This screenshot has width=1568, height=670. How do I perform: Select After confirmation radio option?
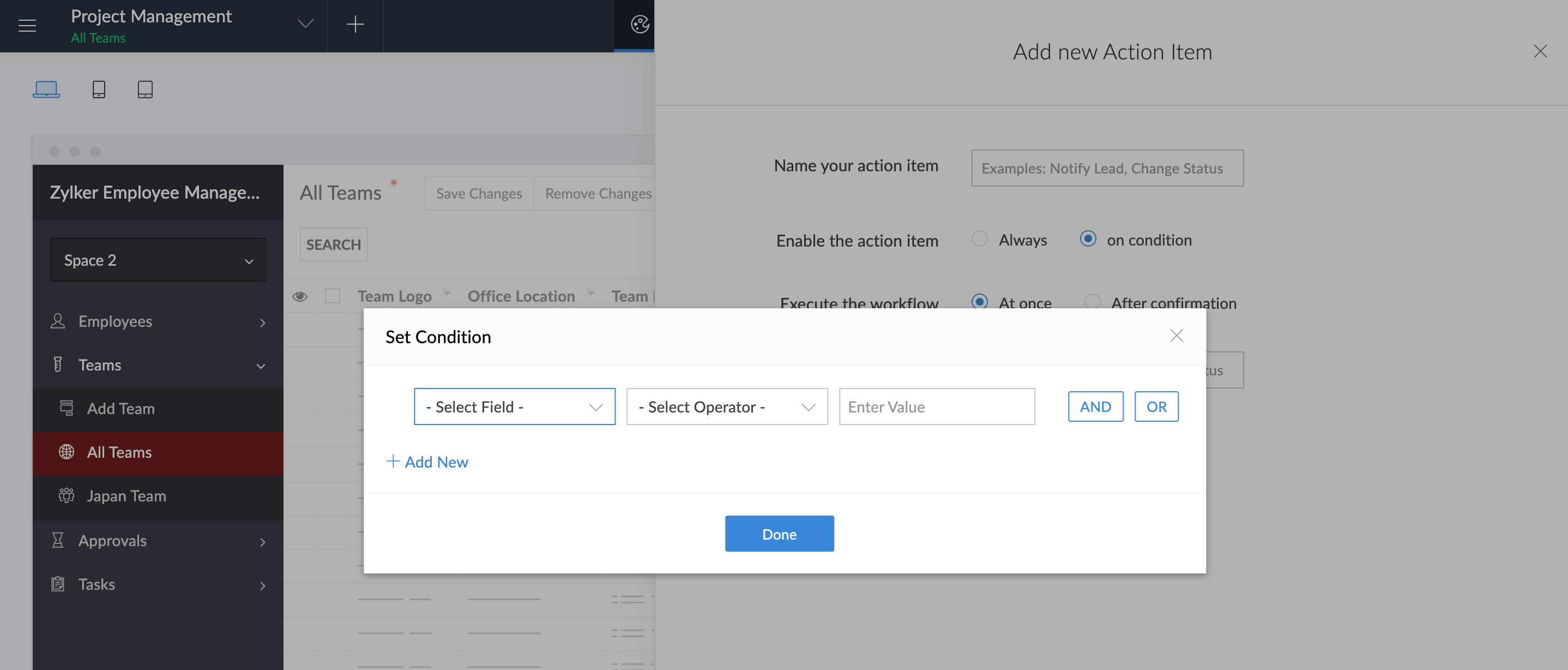tap(1092, 302)
